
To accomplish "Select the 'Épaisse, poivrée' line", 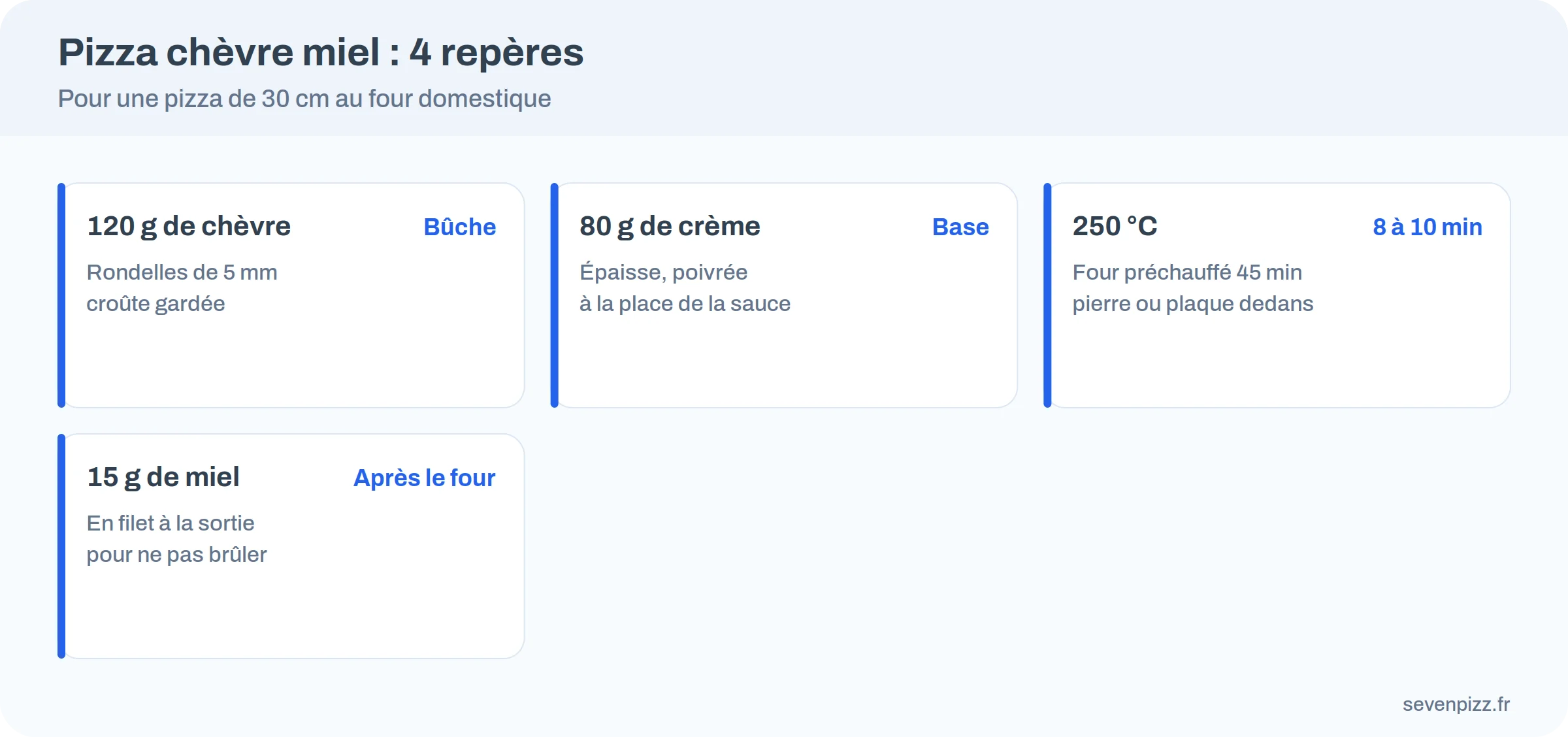I will pos(664,272).
